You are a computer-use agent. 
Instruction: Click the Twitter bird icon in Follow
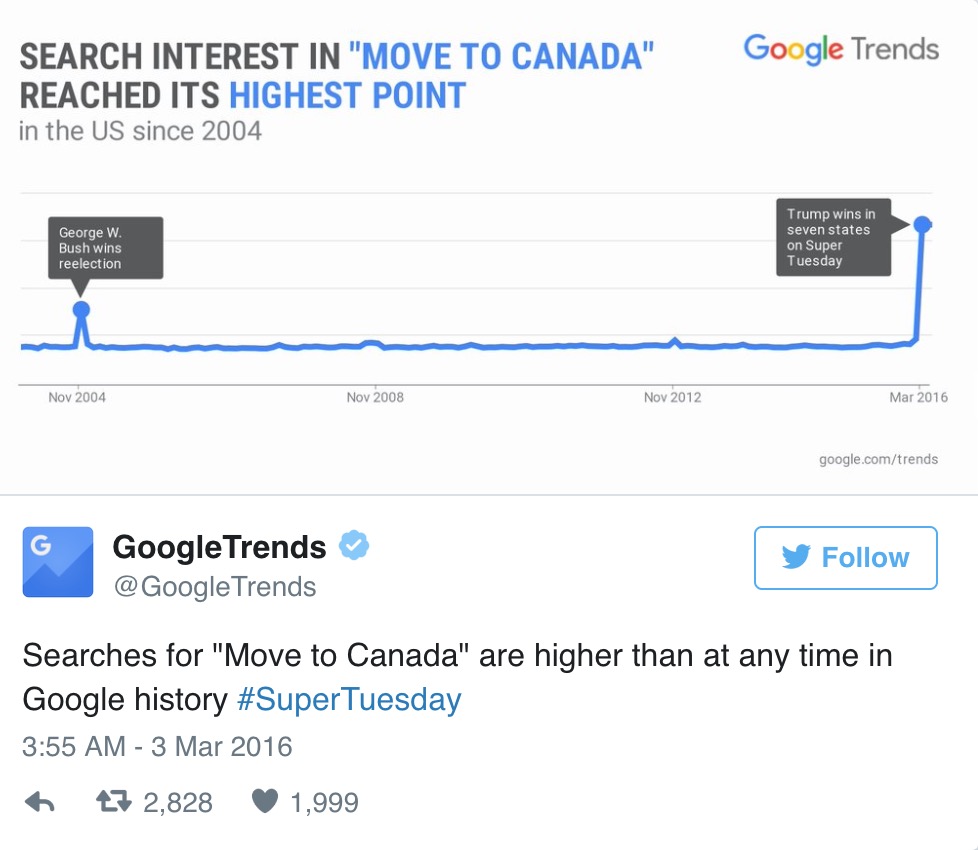click(796, 556)
